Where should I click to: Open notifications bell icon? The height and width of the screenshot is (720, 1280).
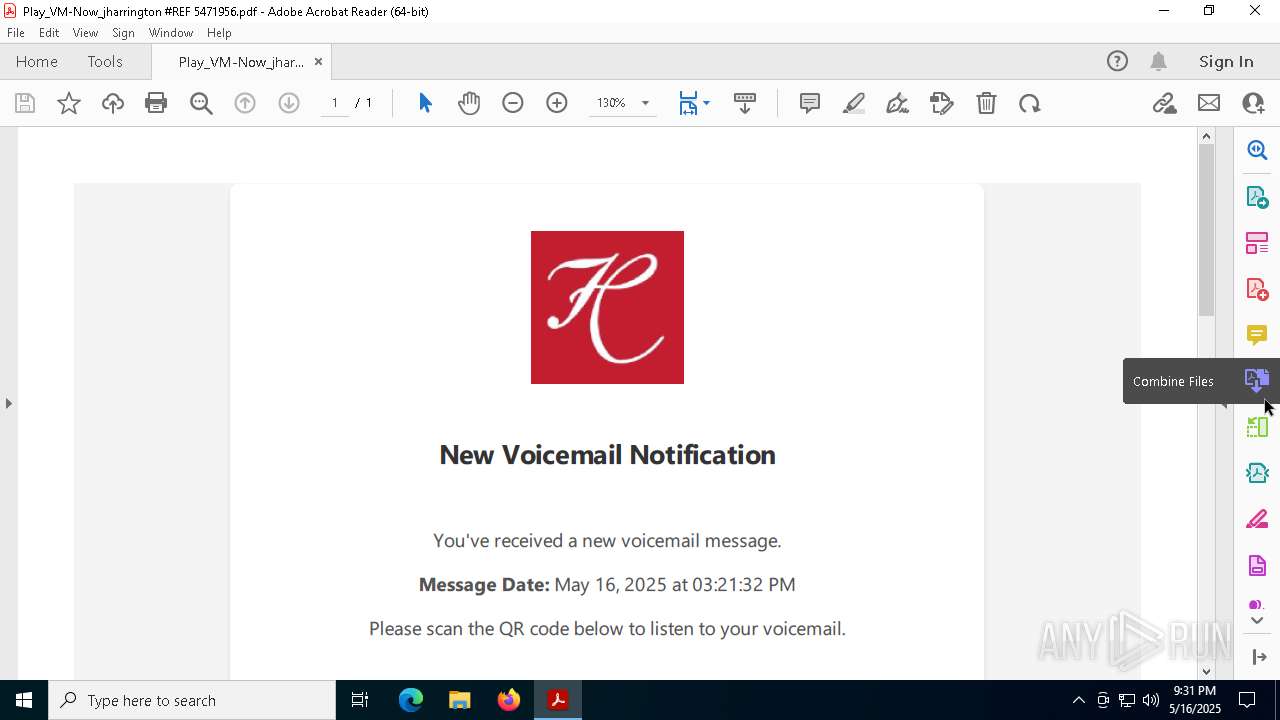point(1159,61)
